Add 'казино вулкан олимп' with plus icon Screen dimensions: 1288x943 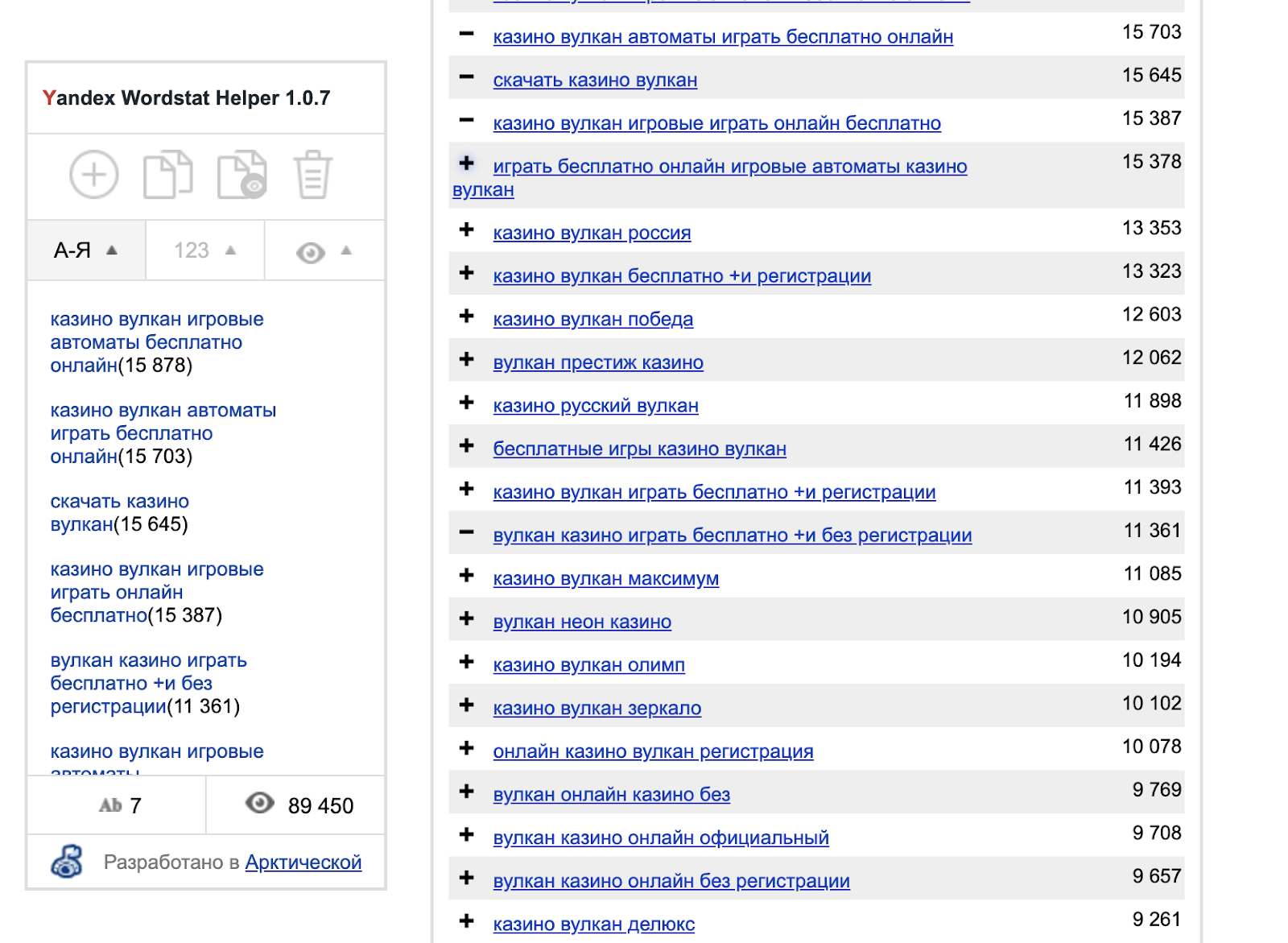tap(466, 662)
